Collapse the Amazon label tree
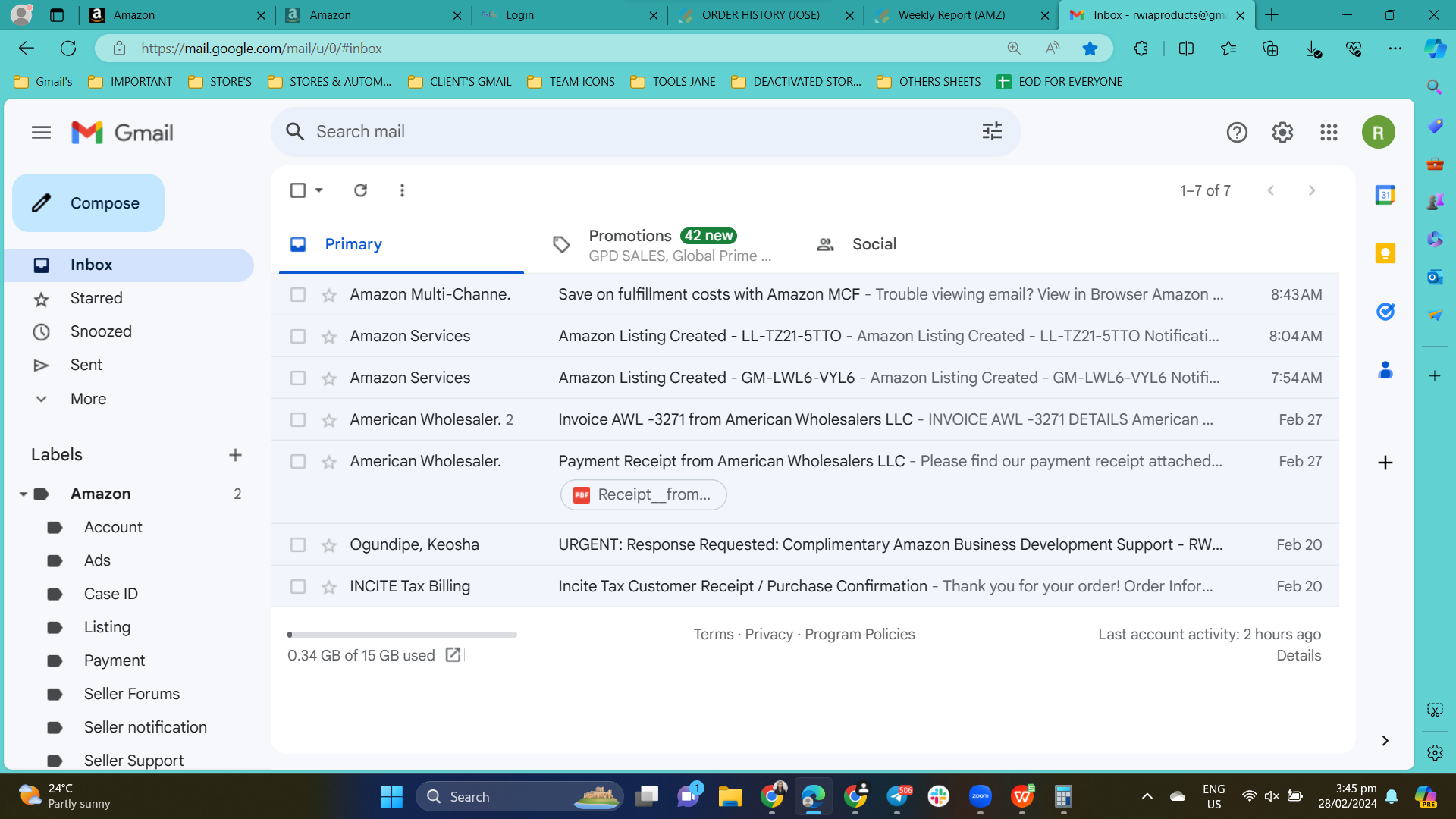Viewport: 1456px width, 819px height. 24,494
